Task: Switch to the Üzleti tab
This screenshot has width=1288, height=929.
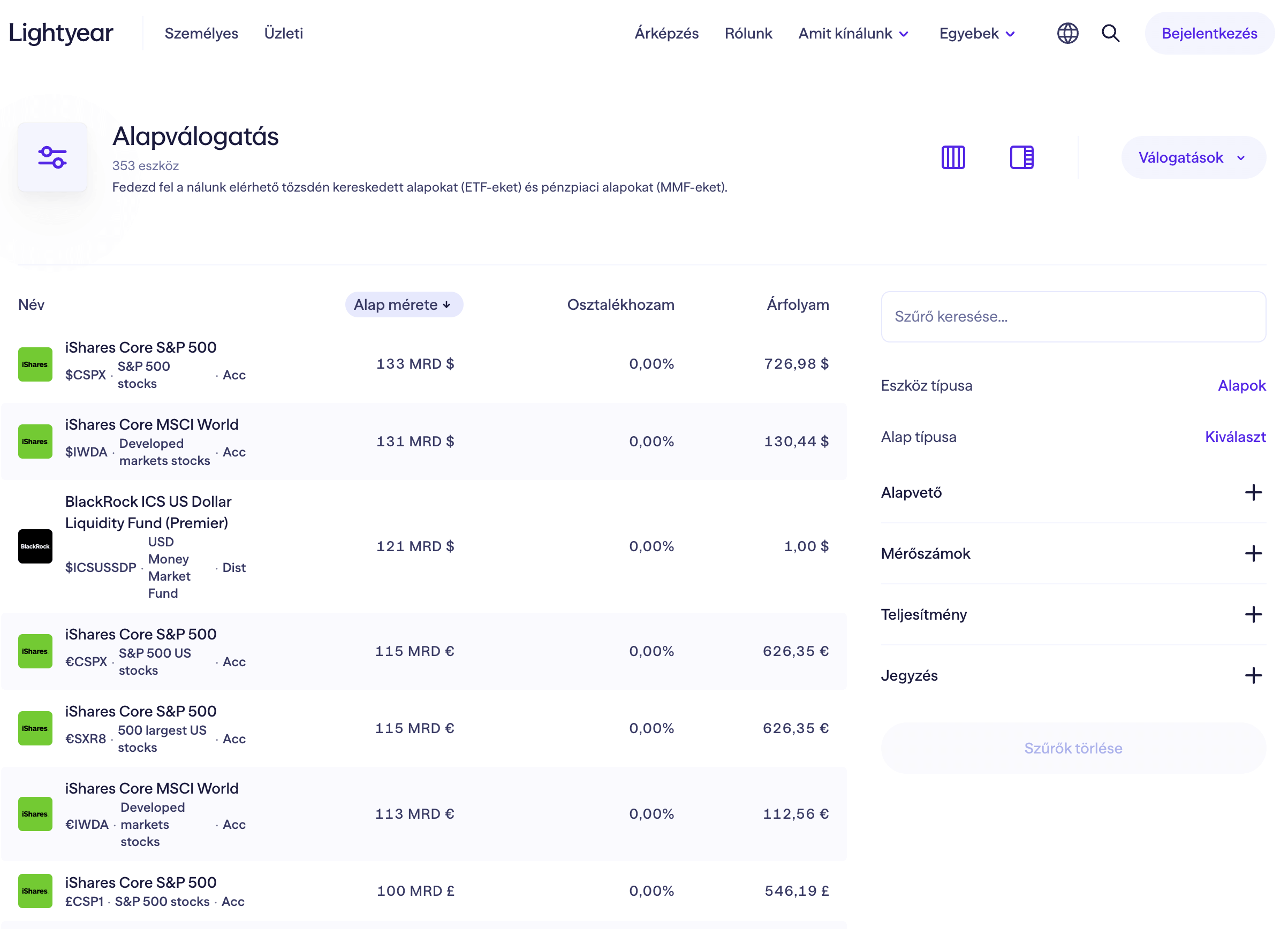Action: point(283,34)
